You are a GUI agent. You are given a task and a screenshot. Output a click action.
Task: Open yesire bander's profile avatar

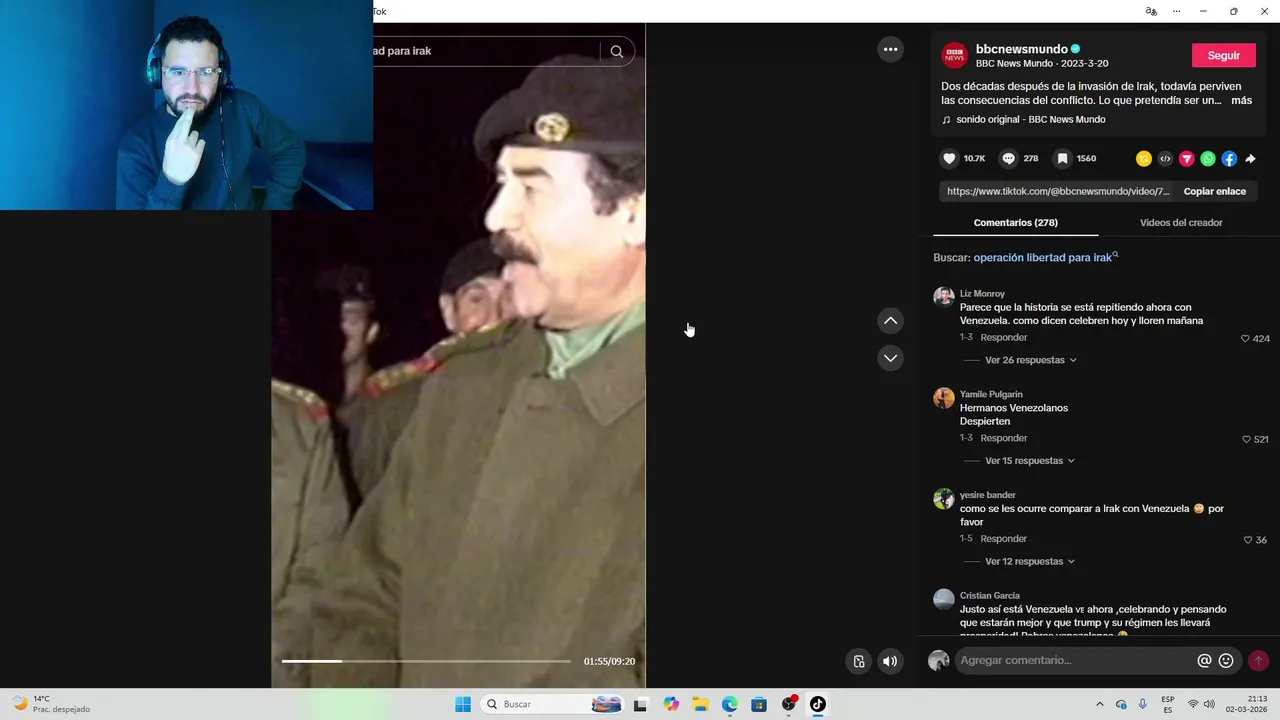[x=944, y=499]
